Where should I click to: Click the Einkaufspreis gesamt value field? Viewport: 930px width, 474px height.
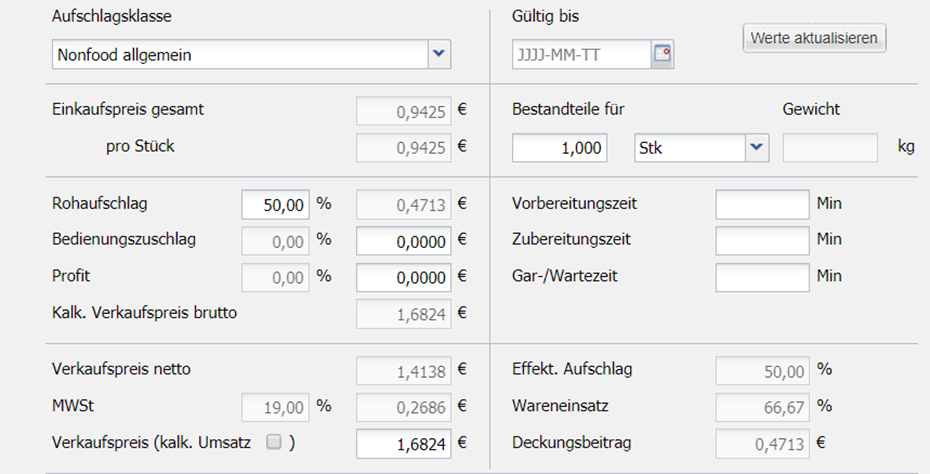point(404,110)
